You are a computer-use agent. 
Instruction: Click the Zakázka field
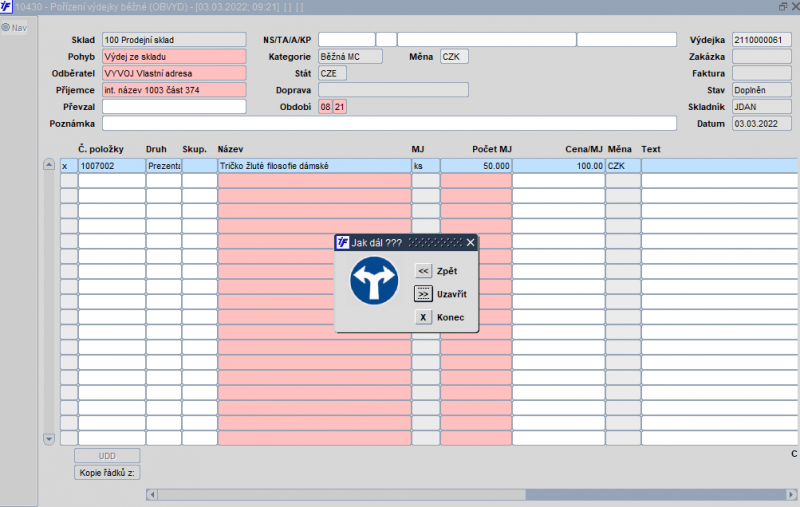click(x=762, y=57)
